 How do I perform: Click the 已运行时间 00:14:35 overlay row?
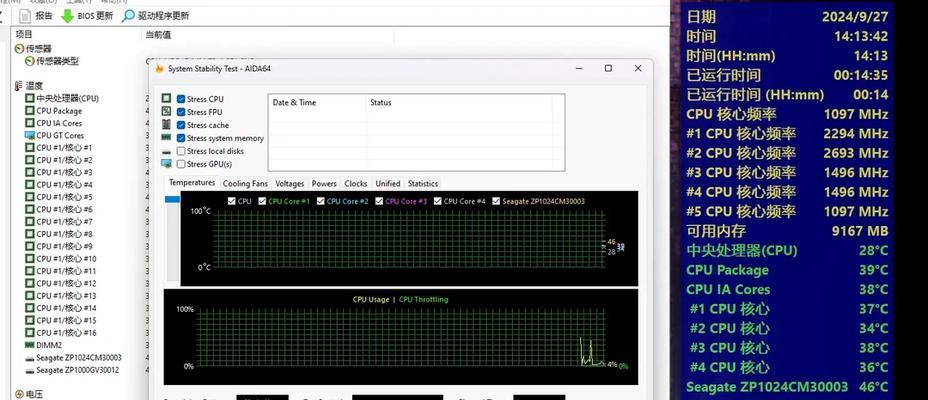787,75
